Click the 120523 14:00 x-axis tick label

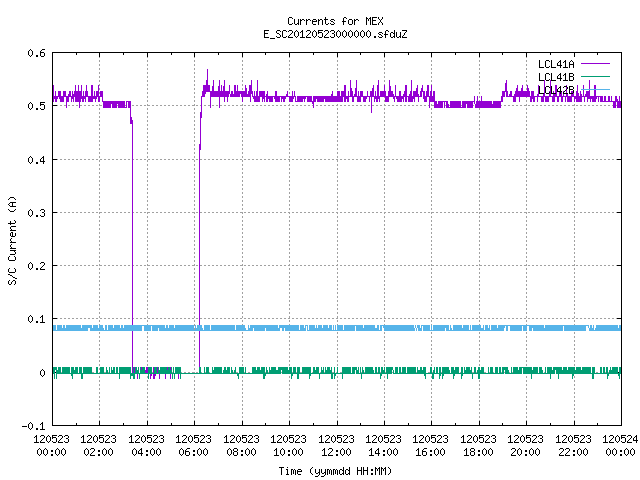point(383,446)
